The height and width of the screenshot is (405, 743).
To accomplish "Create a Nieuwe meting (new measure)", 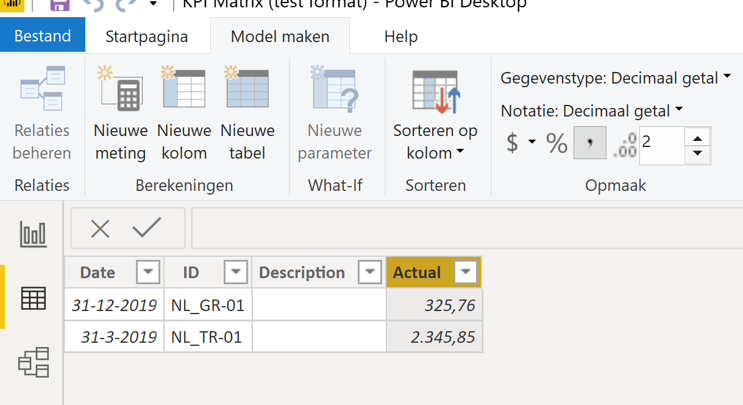I will 120,114.
